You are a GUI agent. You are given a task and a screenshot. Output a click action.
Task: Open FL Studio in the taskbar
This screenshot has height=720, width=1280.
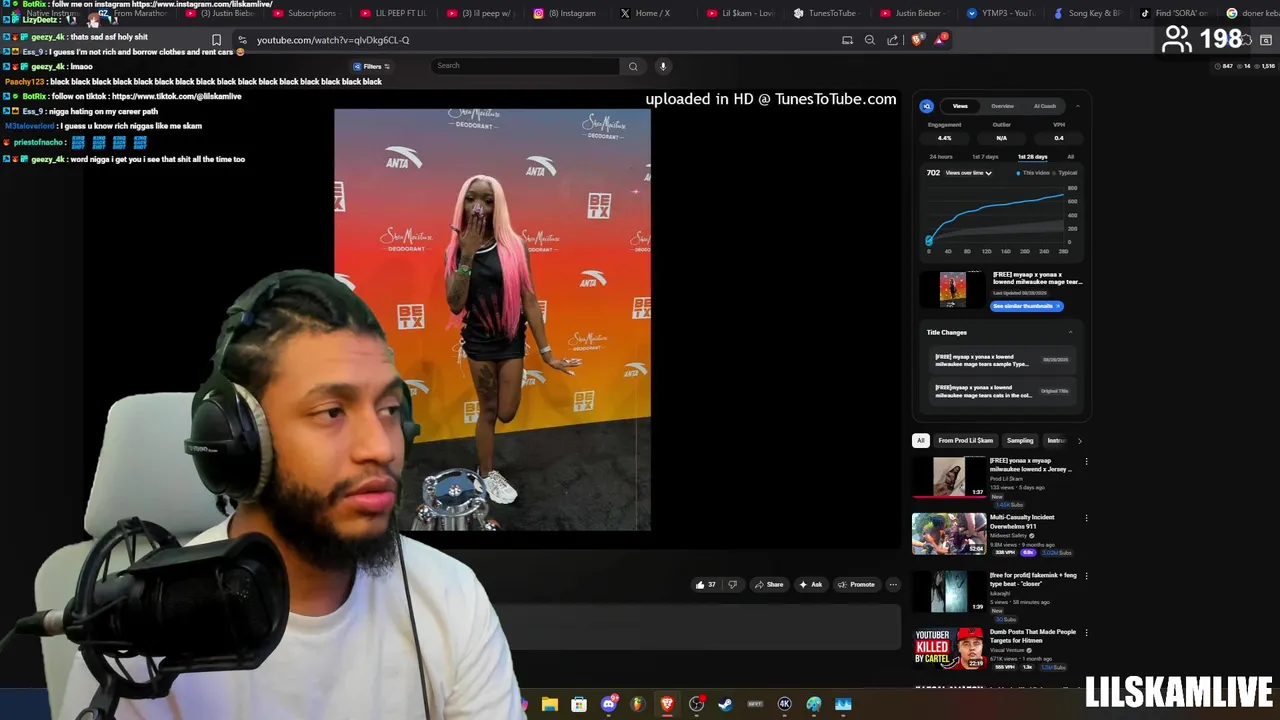point(637,704)
